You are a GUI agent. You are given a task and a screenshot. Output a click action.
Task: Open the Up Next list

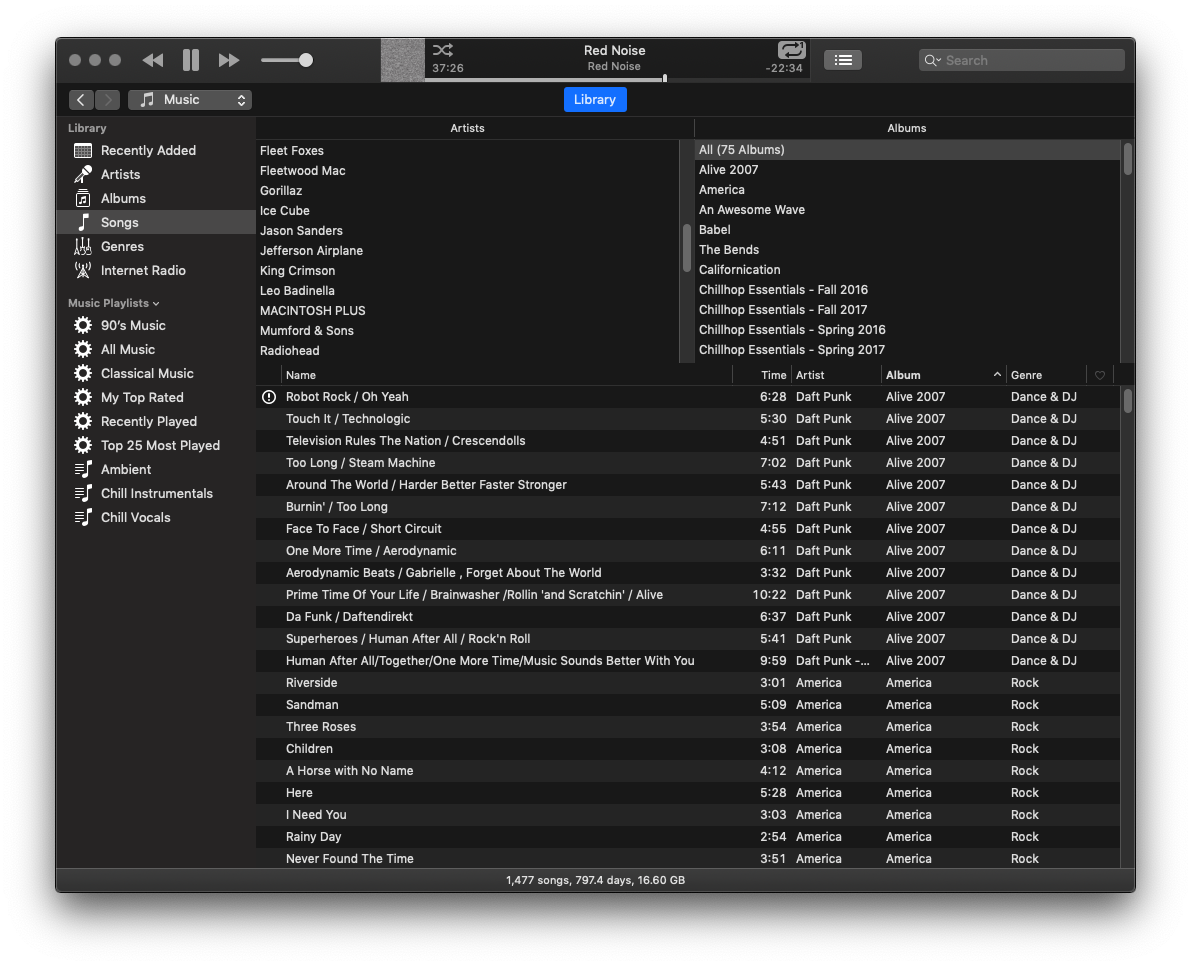pos(842,60)
